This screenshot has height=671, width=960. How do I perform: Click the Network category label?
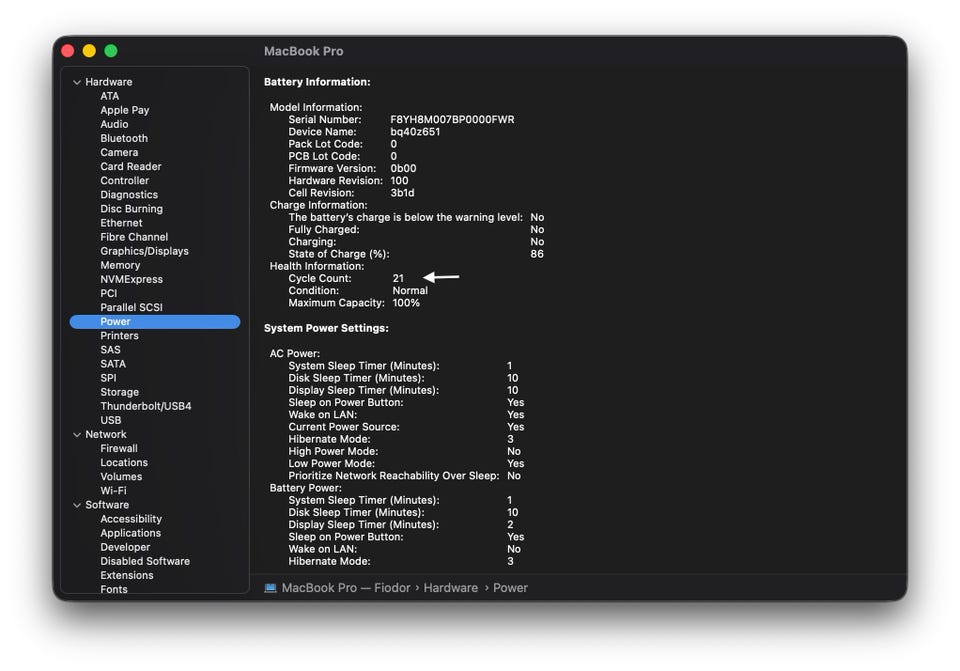105,435
